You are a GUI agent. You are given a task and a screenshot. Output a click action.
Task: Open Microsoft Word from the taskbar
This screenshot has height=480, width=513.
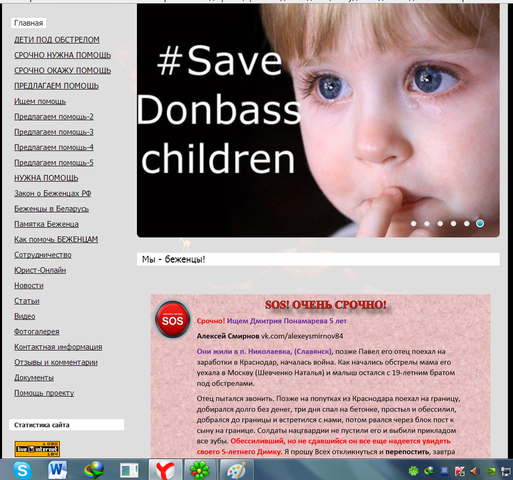[x=57, y=470]
